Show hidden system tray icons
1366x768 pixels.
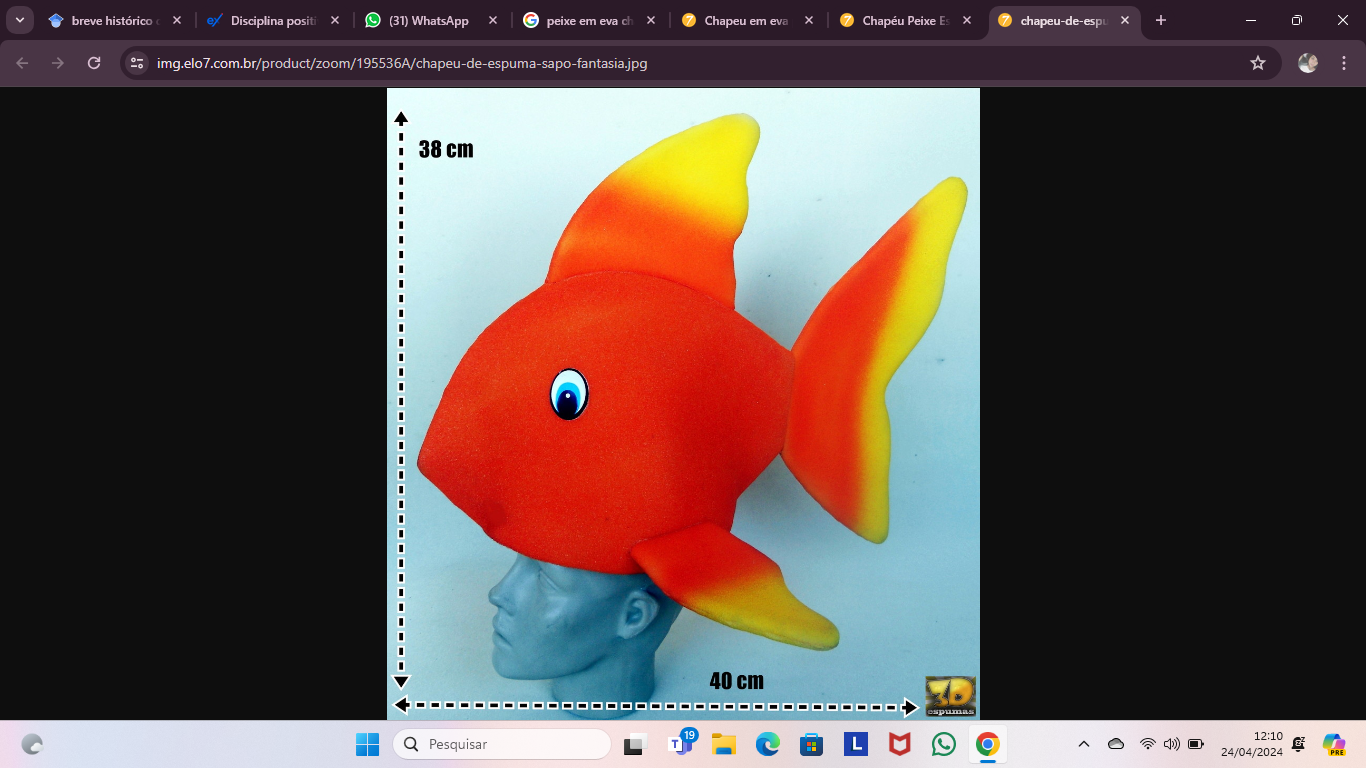pos(1083,744)
